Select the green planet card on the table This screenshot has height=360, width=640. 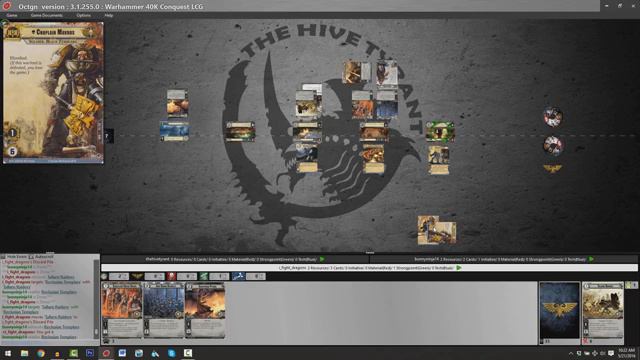pos(440,131)
